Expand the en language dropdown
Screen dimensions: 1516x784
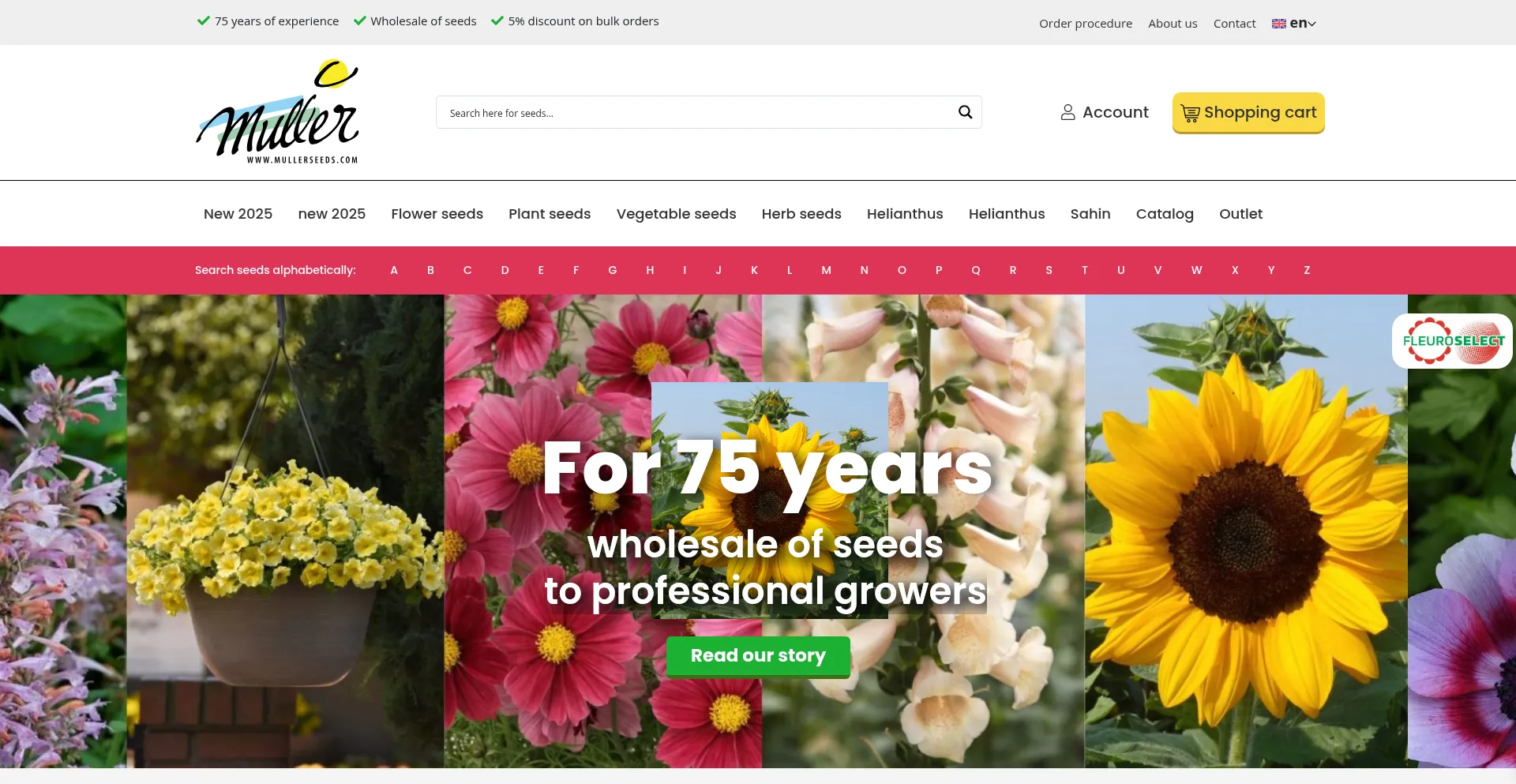pos(1303,24)
